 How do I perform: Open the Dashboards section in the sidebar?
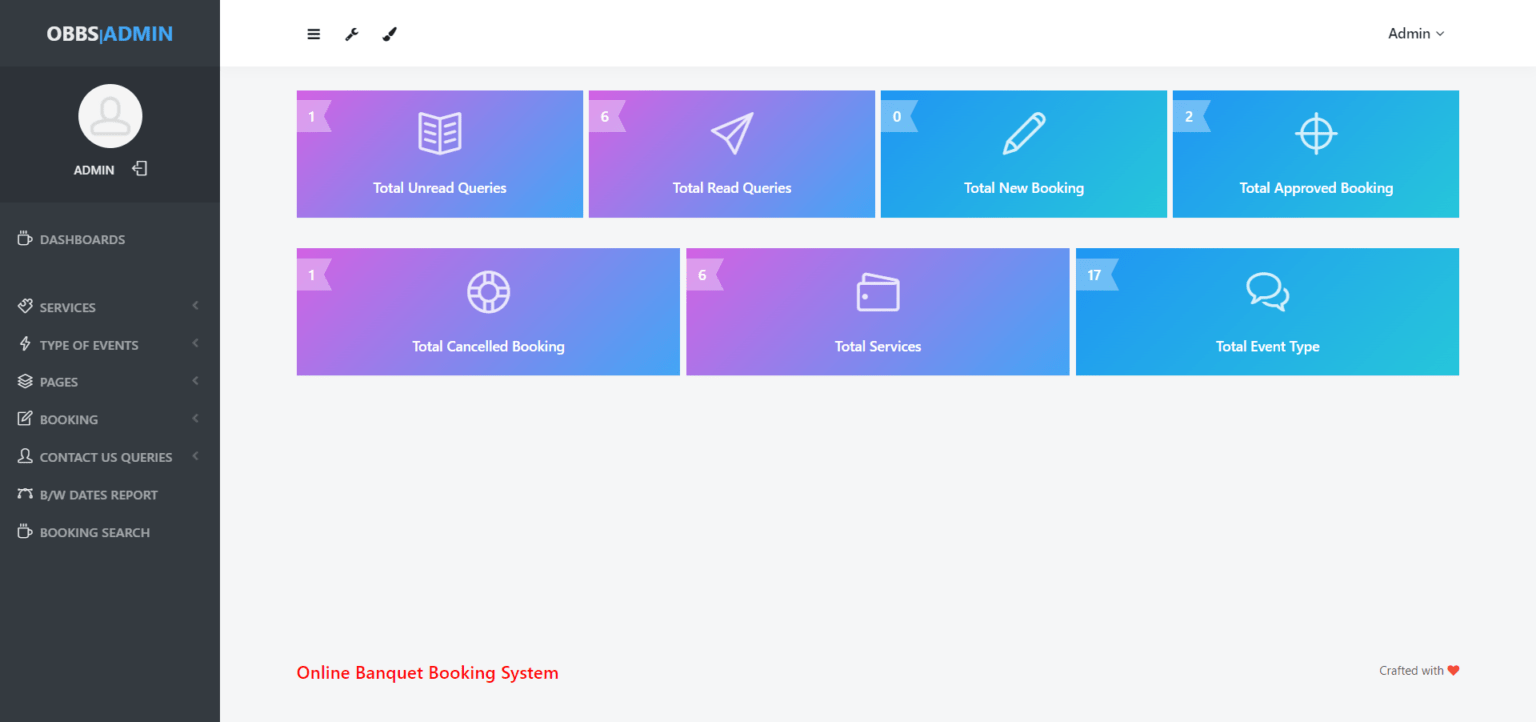click(82, 239)
